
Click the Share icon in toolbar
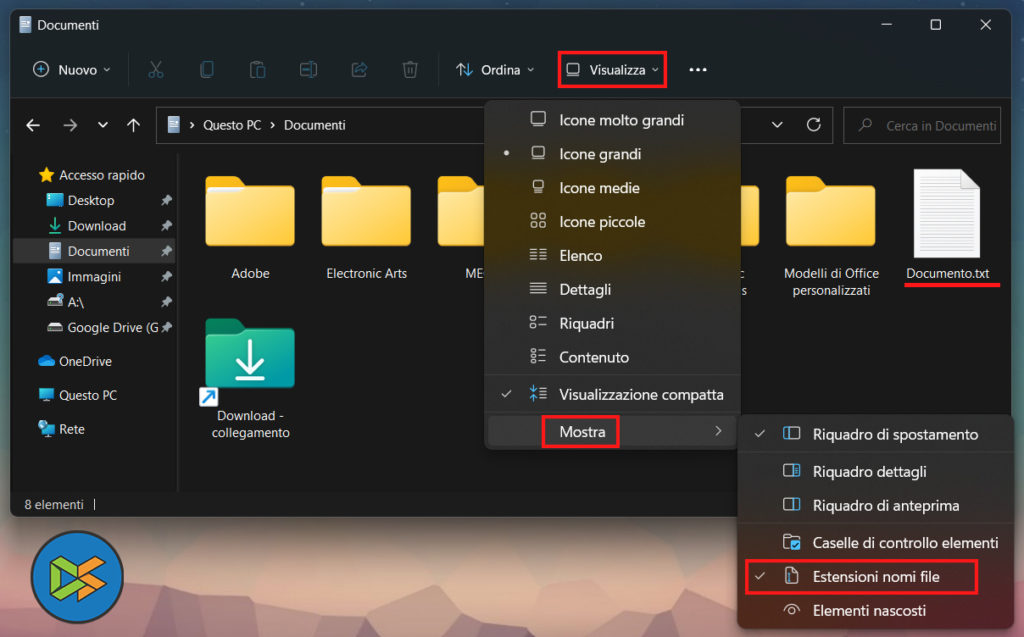point(359,70)
